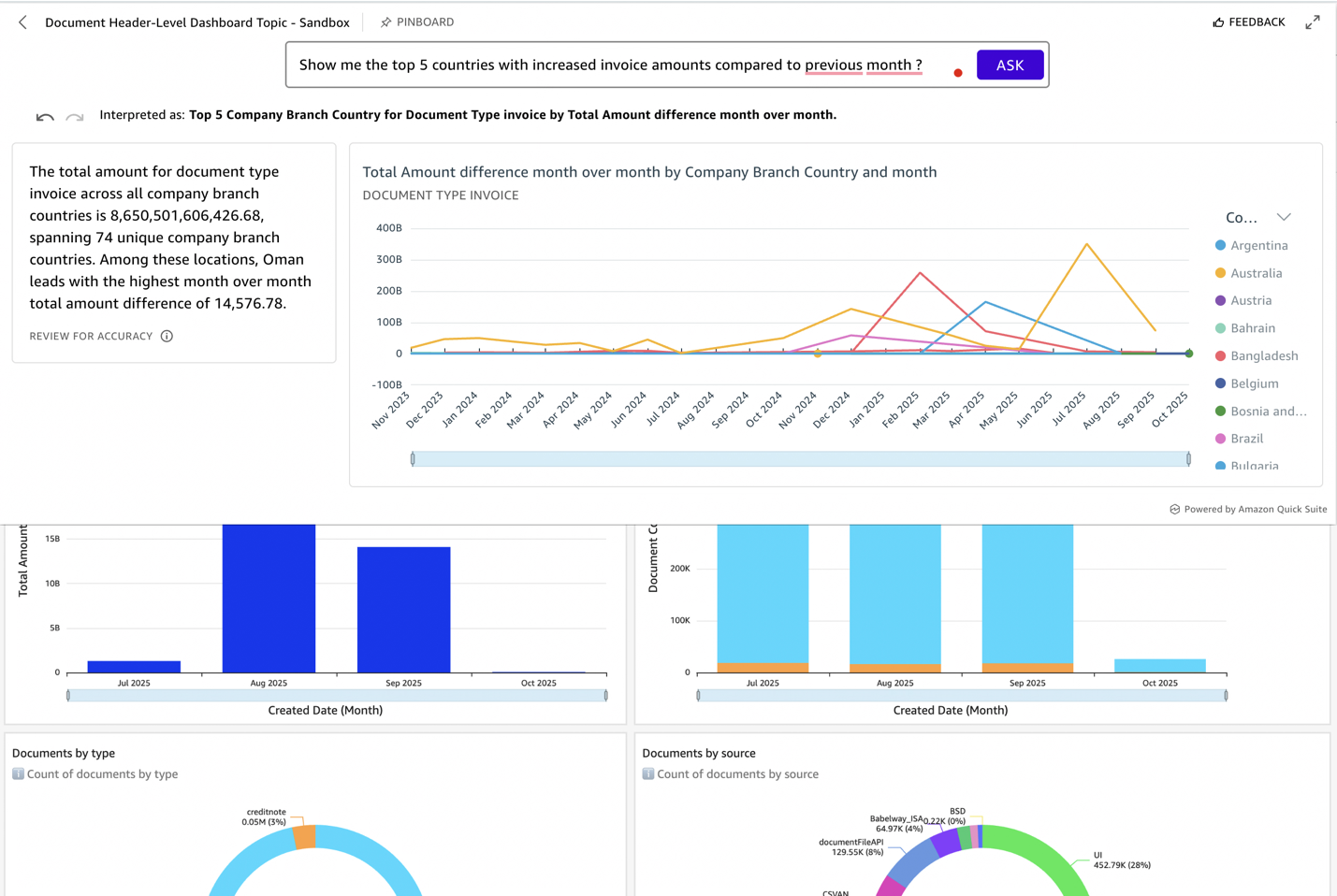Toggle Argentina series in chart legend
1337x896 pixels.
(1258, 246)
